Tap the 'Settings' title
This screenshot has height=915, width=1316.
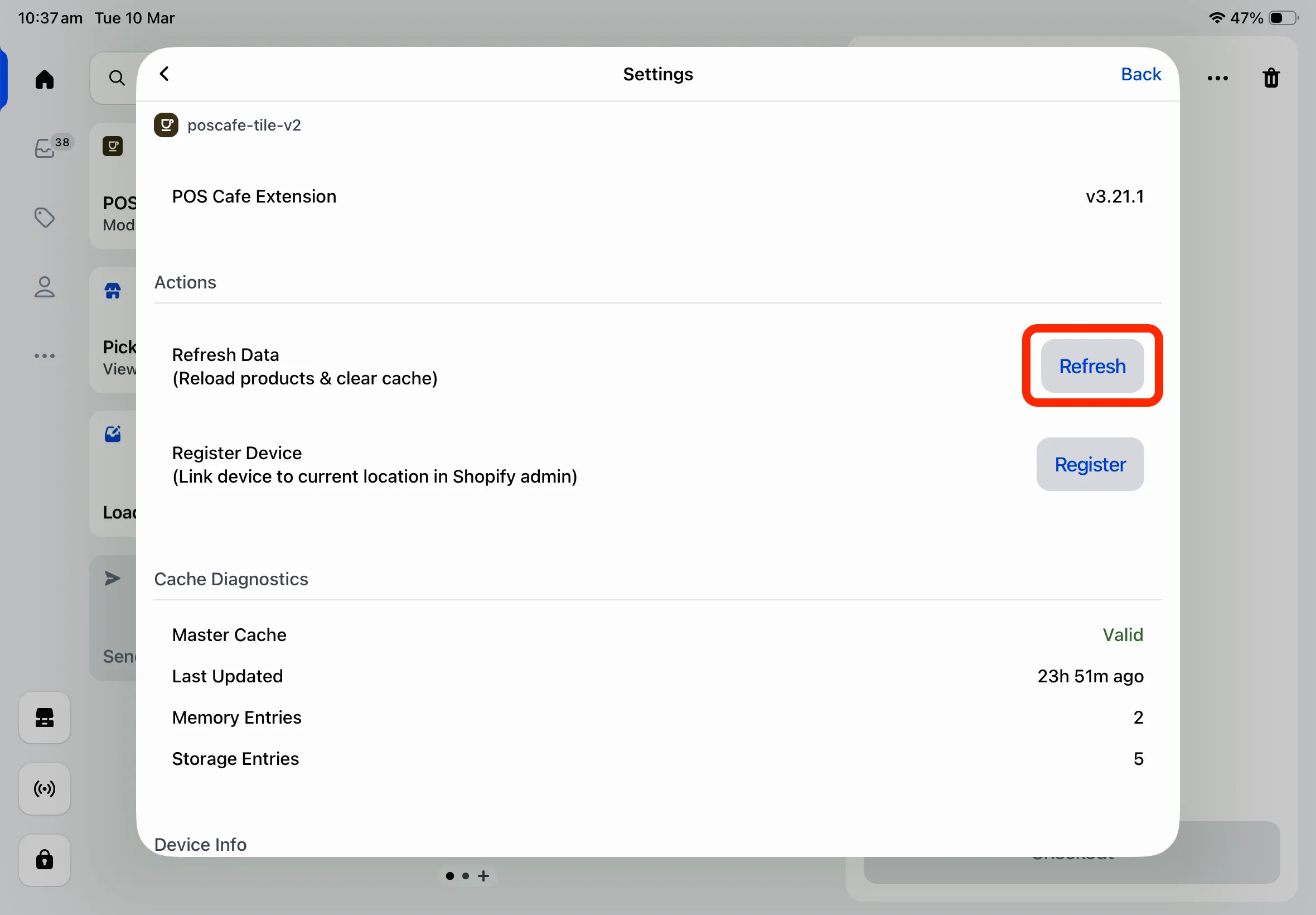tap(657, 74)
